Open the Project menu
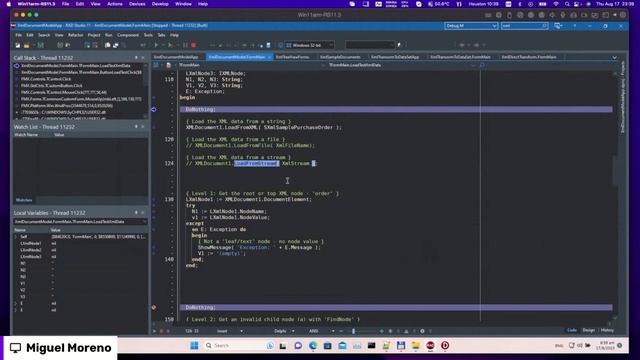Image resolution: width=640 pixels, height=360 pixels. tap(94, 35)
